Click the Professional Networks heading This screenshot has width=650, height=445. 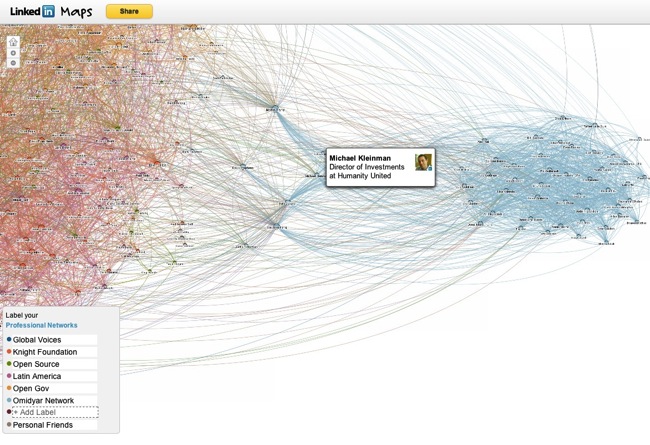[41, 325]
